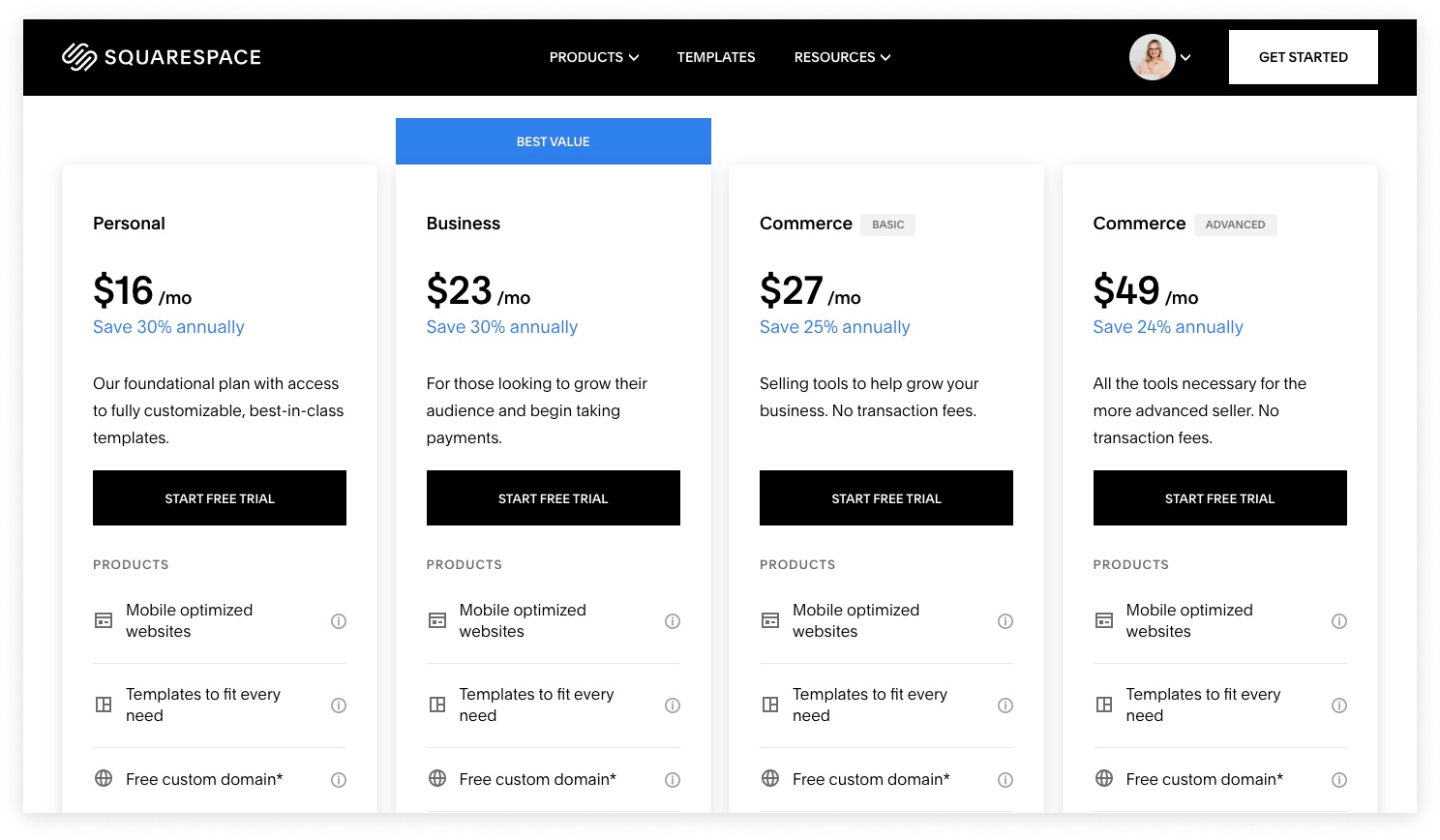Click the mobile websites icon under Commerce Advanced
Viewport: 1440px width, 840px height.
1103,620
